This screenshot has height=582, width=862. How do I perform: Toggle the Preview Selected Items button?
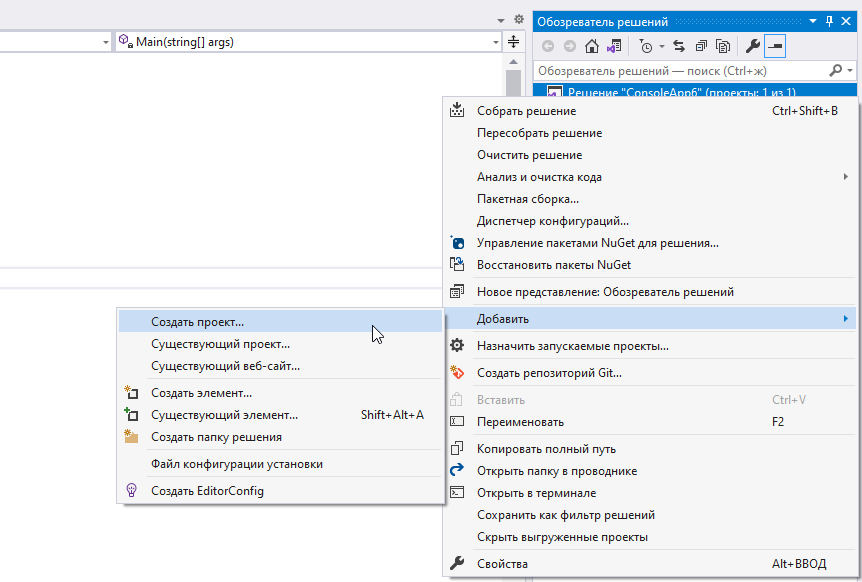point(775,46)
